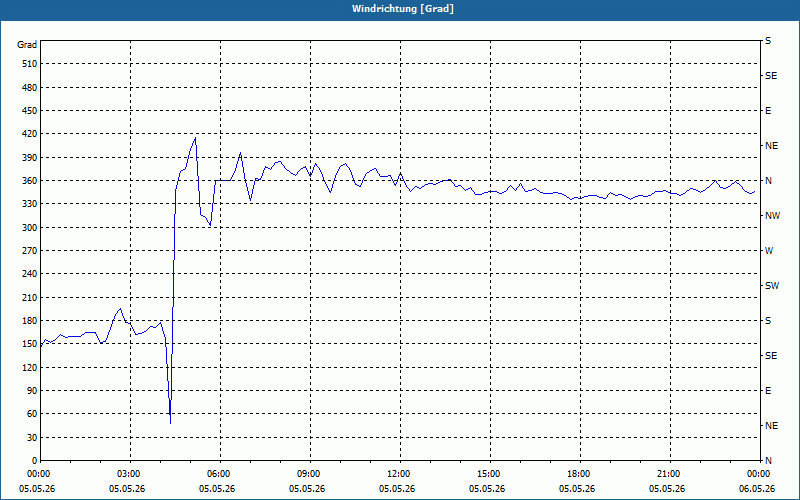Click the Grad unit label above the left axis

27,45
